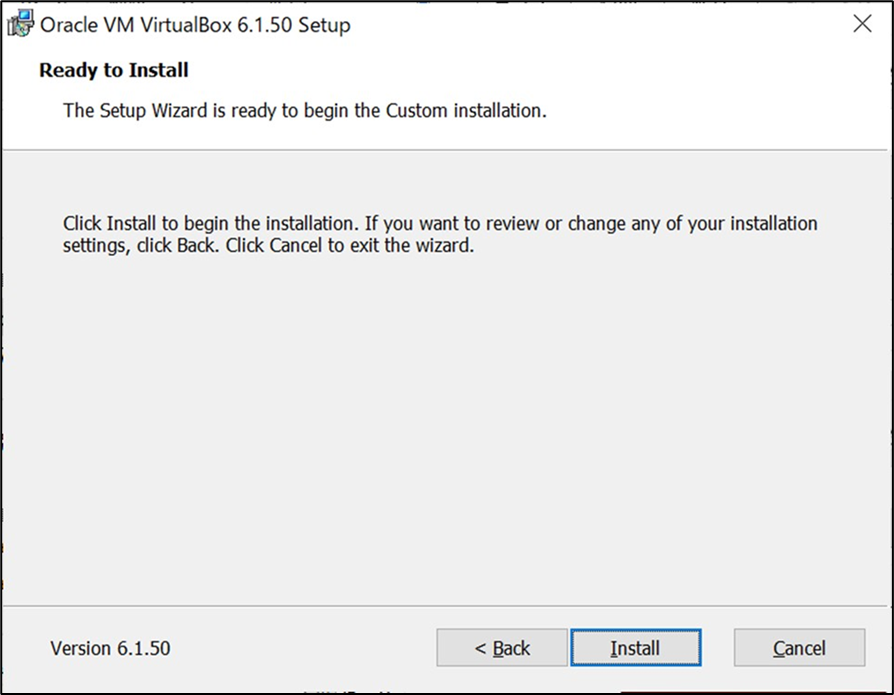Click the Oracle VM VirtualBox 6.1.50 Setup title
This screenshot has width=894, height=695.
coord(195,25)
